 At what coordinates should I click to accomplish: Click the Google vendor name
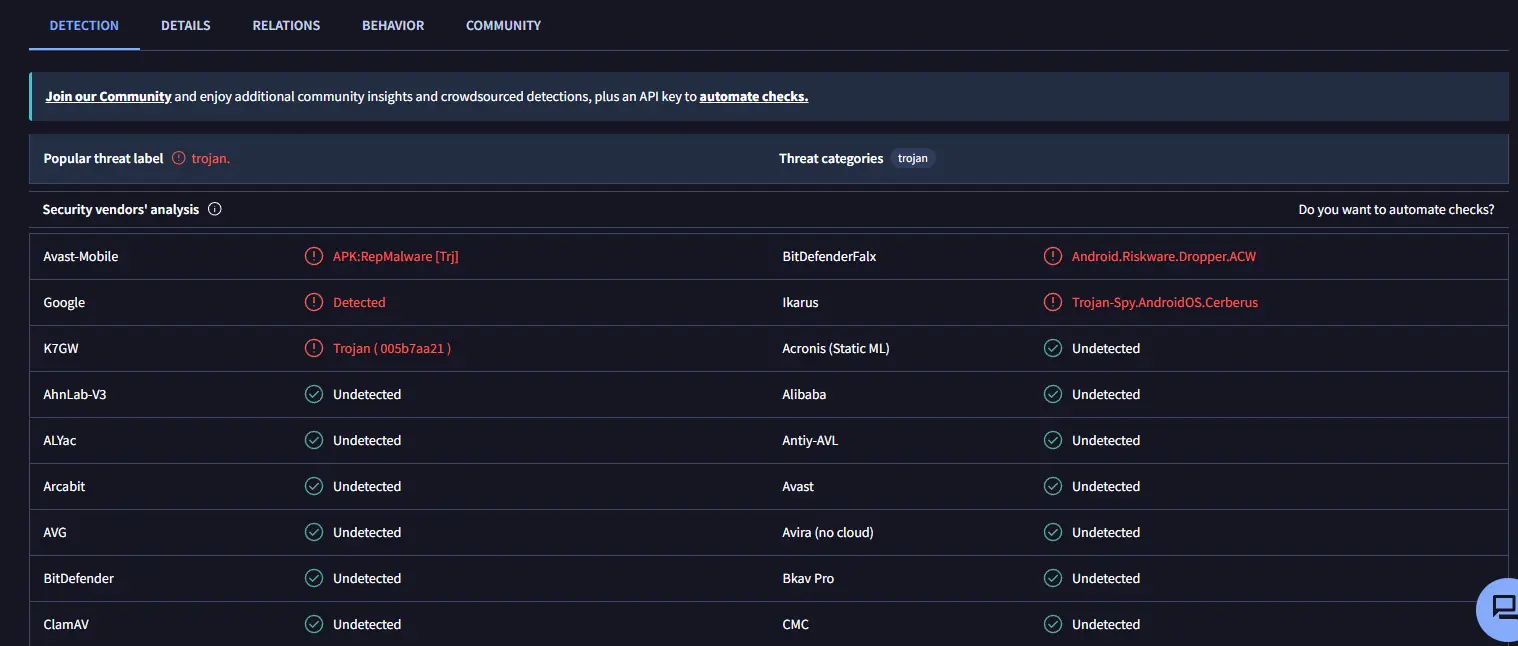click(x=64, y=302)
